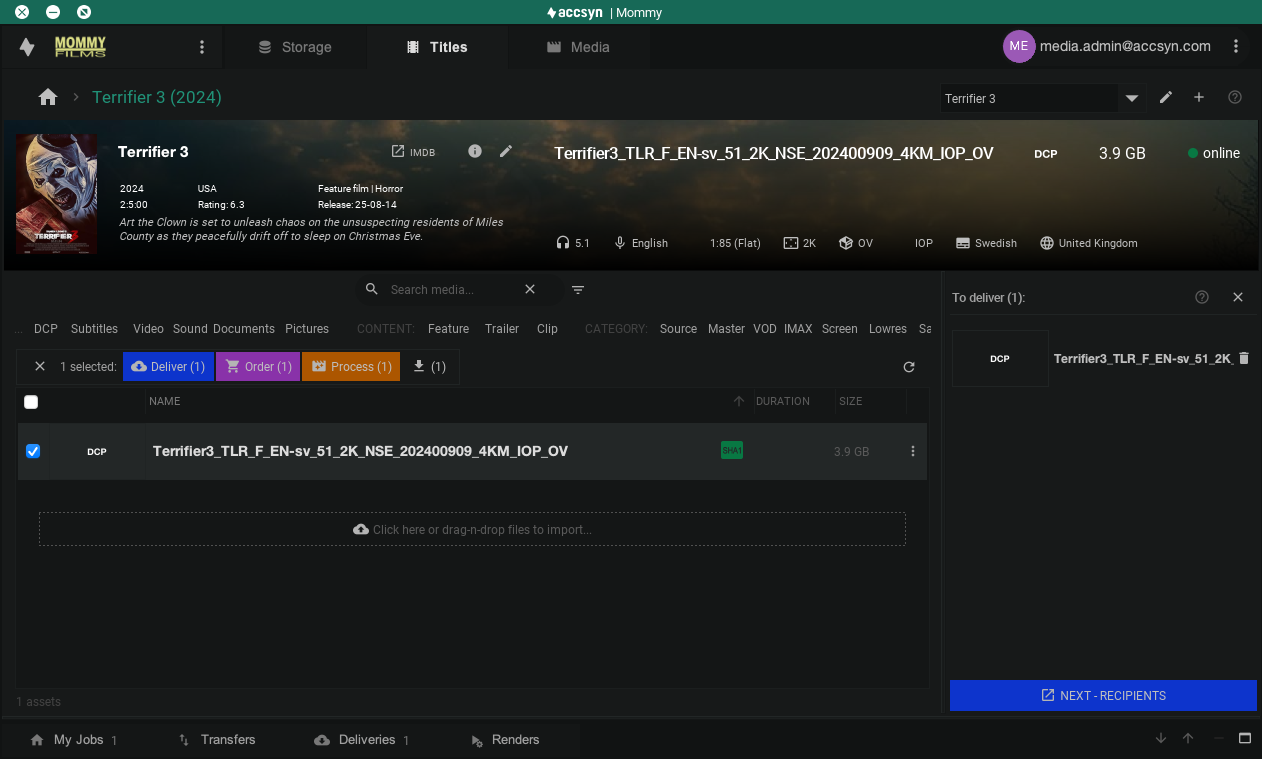The image size is (1262, 759).
Task: Click the Search media input field
Action: point(450,289)
